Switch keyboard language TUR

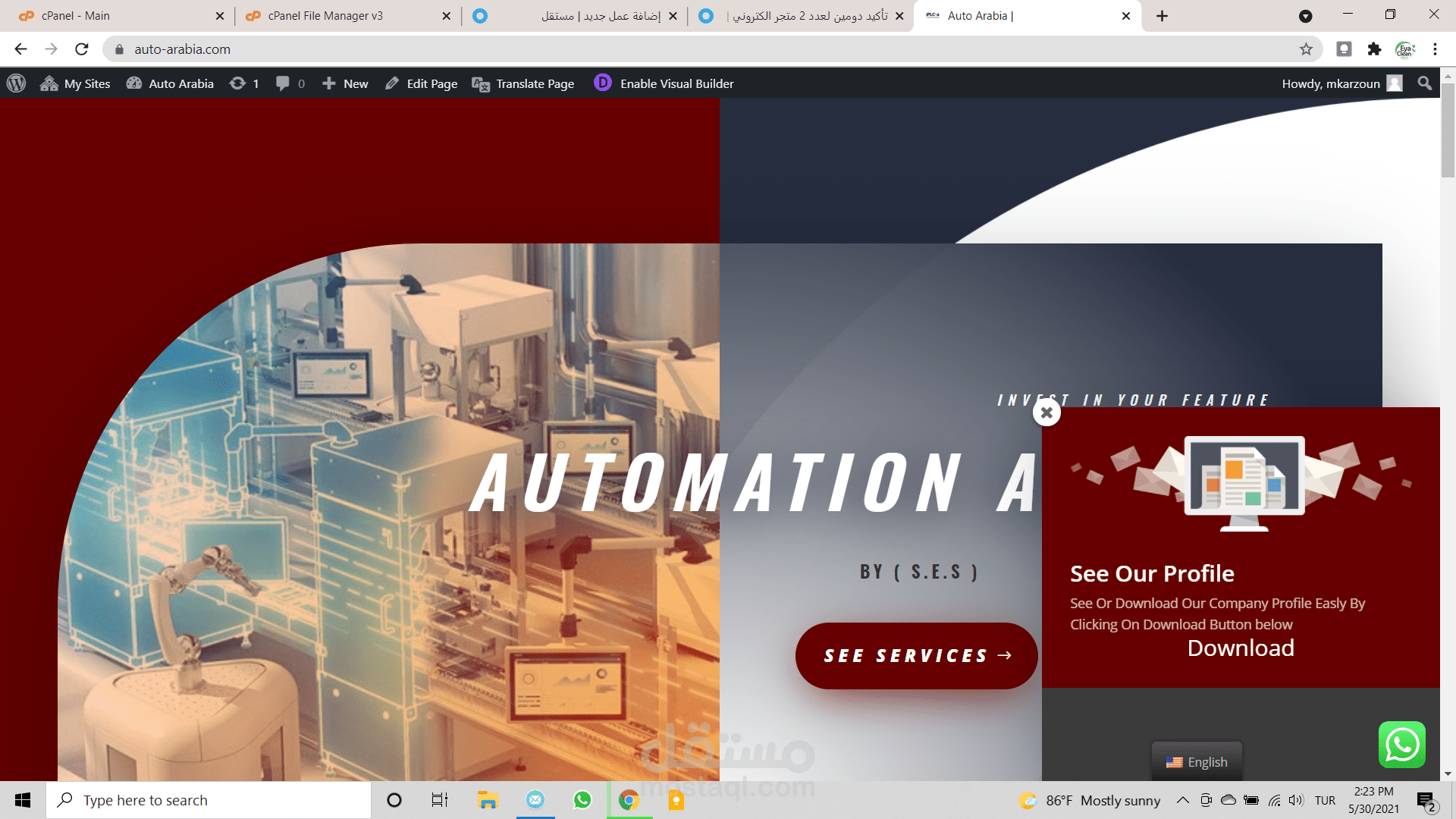click(1325, 800)
